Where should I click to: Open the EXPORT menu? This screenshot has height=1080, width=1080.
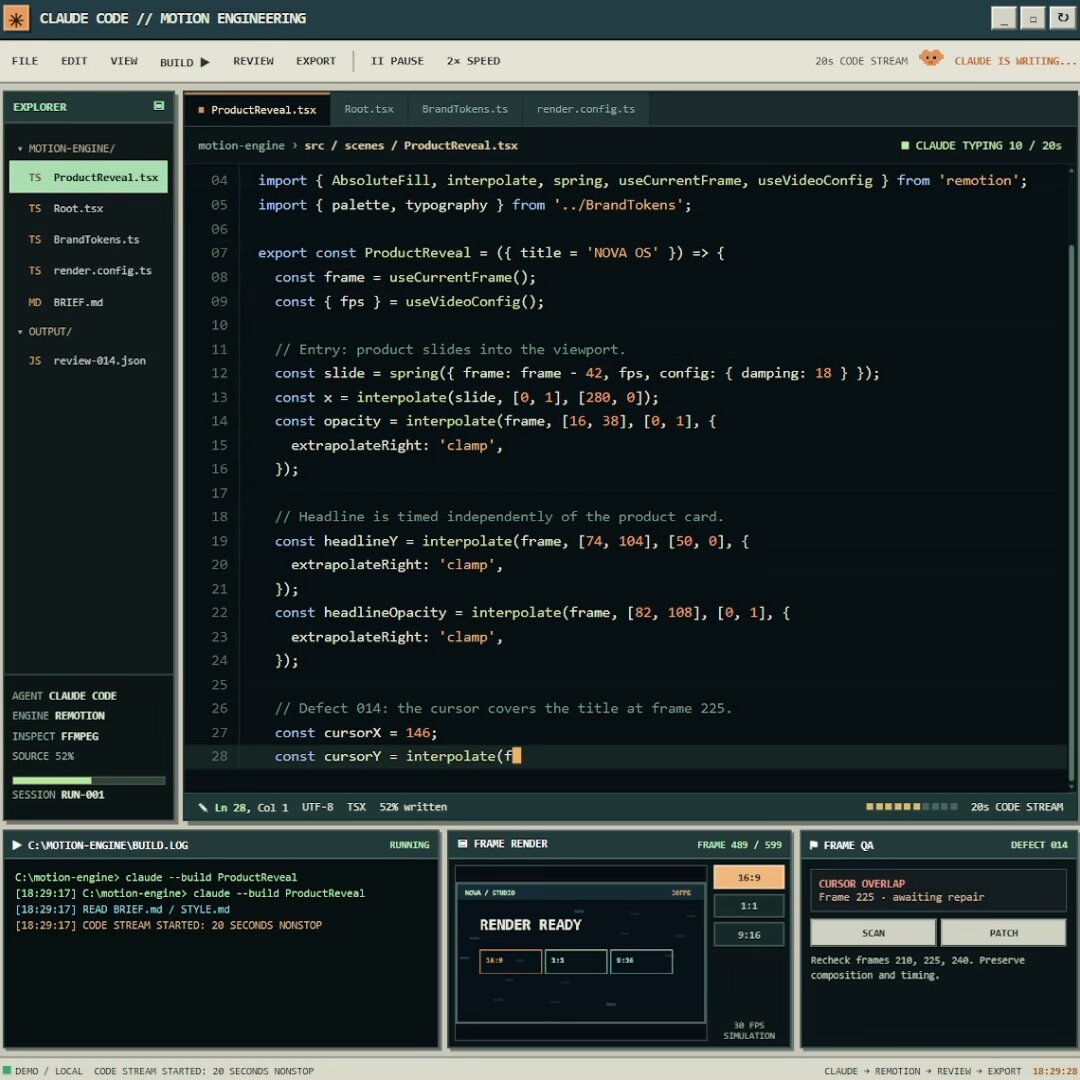click(315, 61)
